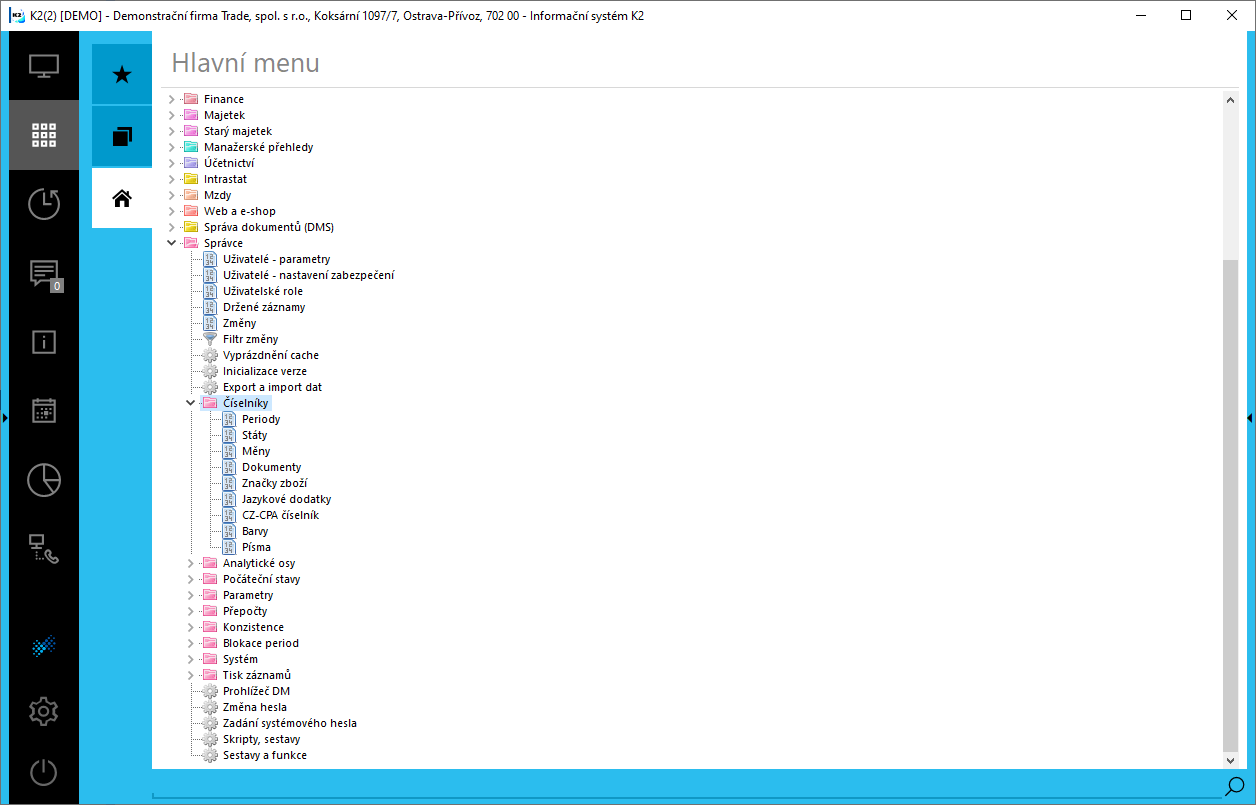Open Značky zboží item

[275, 483]
